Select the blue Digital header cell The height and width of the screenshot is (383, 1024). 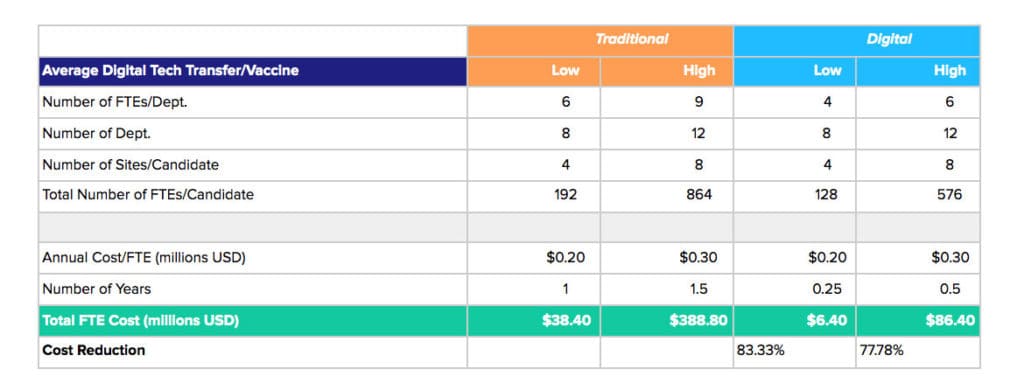(857, 41)
